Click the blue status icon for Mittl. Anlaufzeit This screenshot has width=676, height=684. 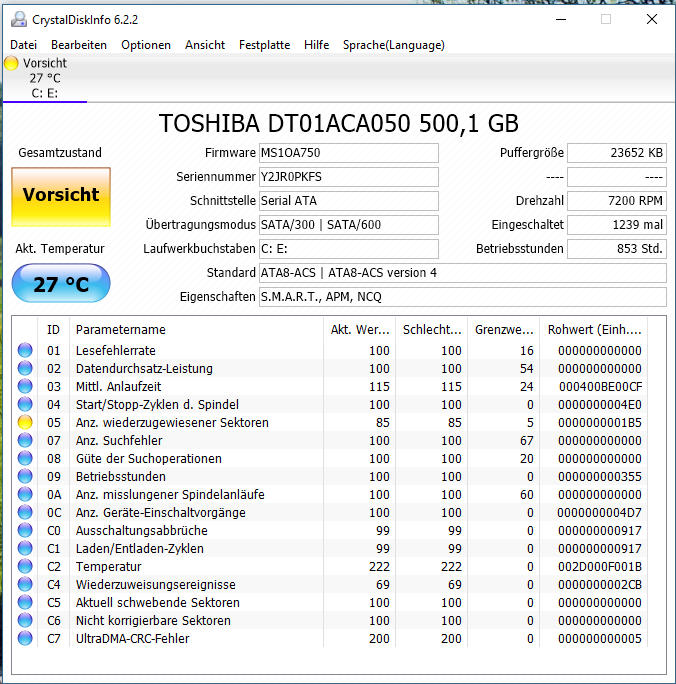tap(25, 386)
